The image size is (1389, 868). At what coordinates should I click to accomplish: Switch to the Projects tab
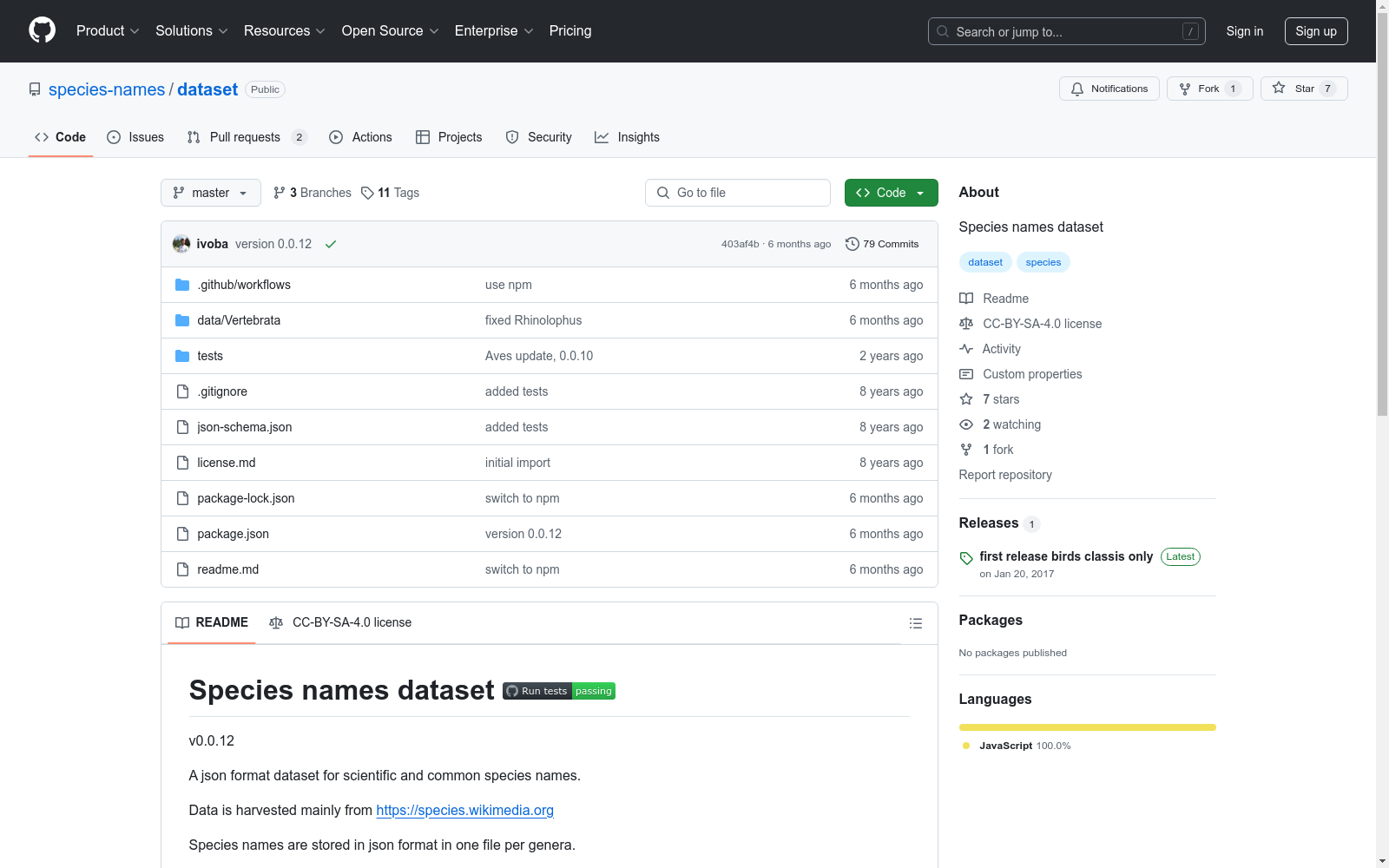click(x=449, y=137)
